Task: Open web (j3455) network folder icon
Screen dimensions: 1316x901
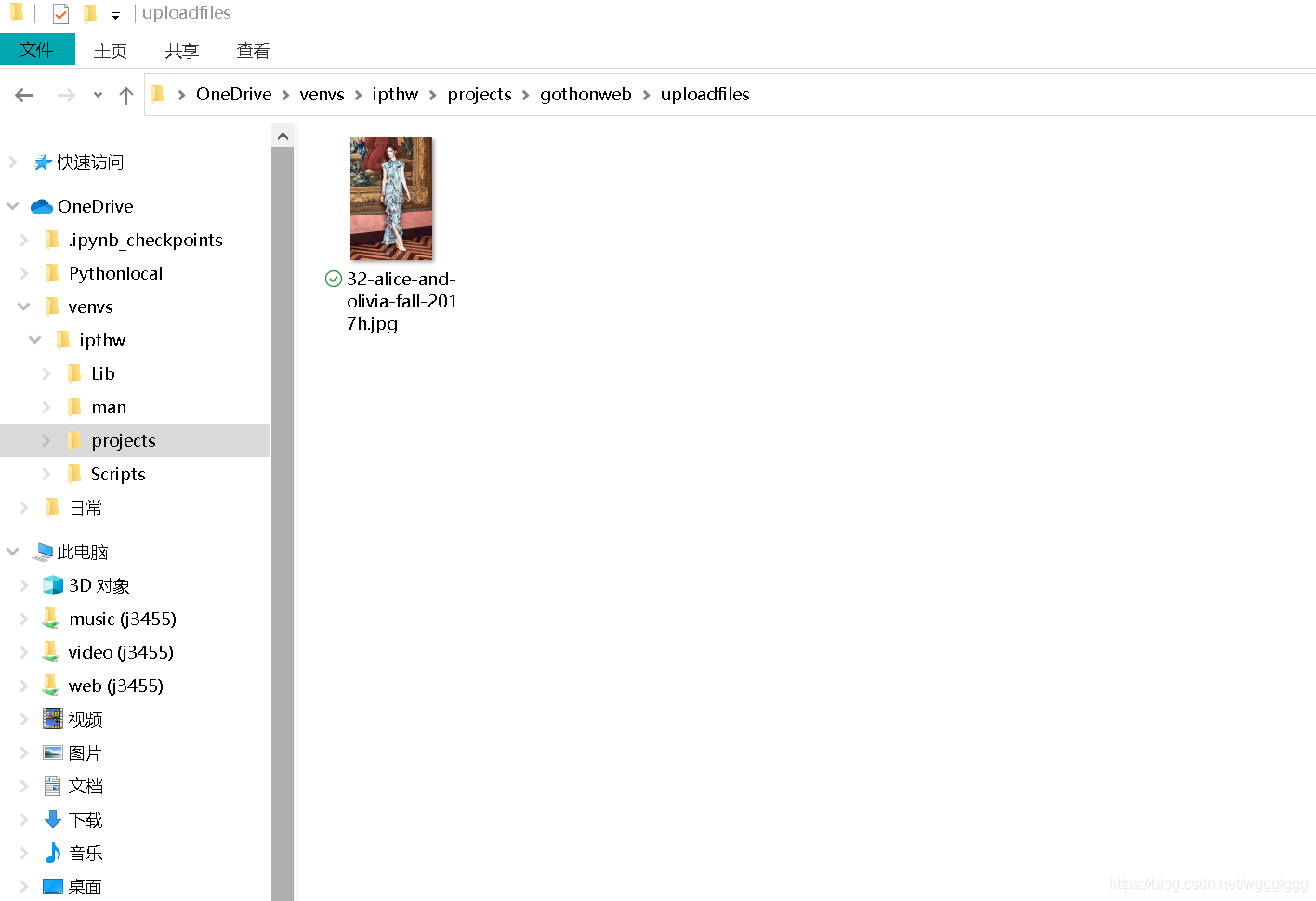Action: coord(51,686)
